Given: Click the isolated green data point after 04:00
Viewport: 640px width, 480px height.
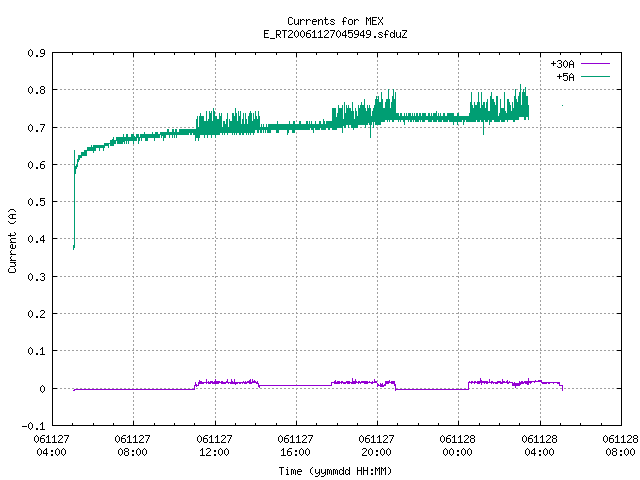Looking at the screenshot, I should coord(562,105).
